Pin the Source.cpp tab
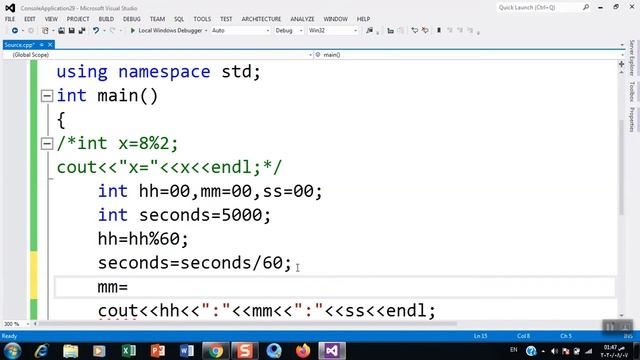Image resolution: width=640 pixels, height=360 pixels. click(x=42, y=45)
